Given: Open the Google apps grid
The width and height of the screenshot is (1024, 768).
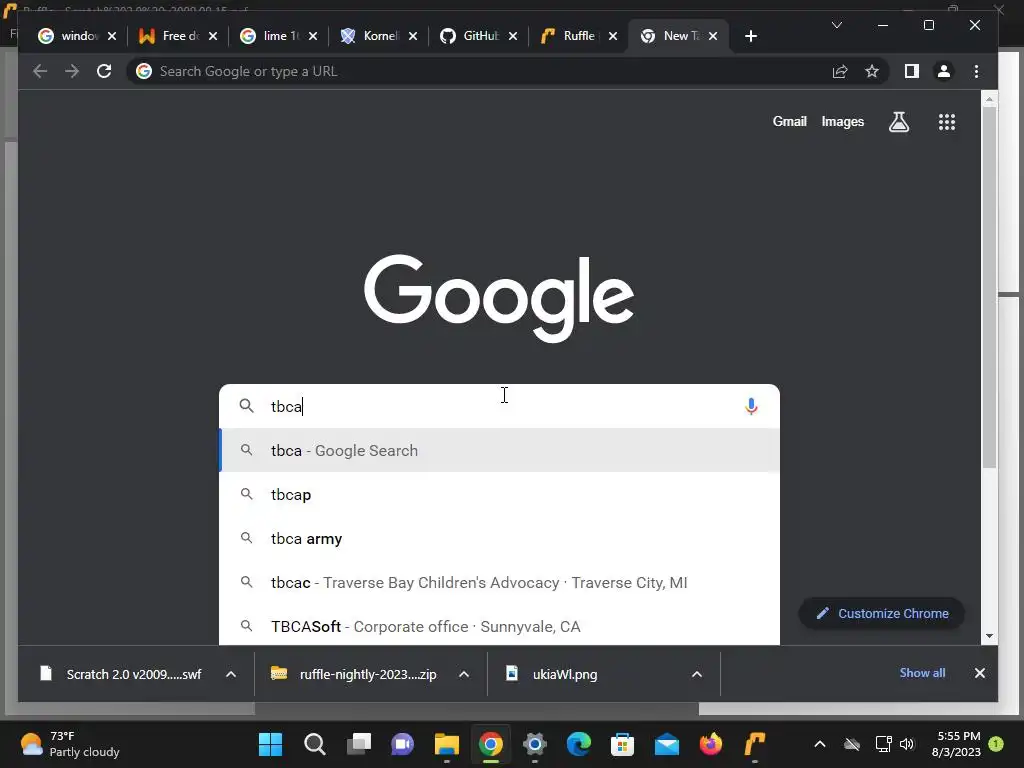Looking at the screenshot, I should coord(947,121).
